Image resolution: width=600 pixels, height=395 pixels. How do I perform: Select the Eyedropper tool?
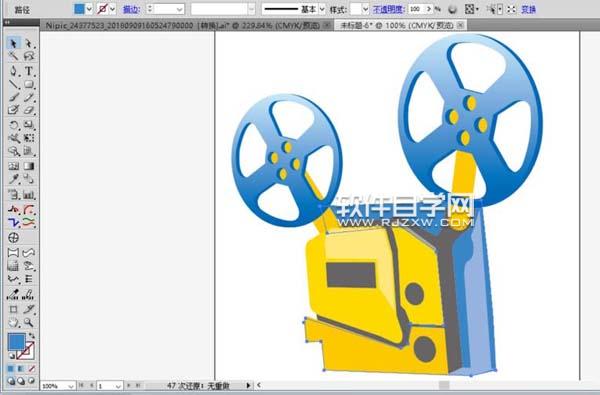[13, 179]
